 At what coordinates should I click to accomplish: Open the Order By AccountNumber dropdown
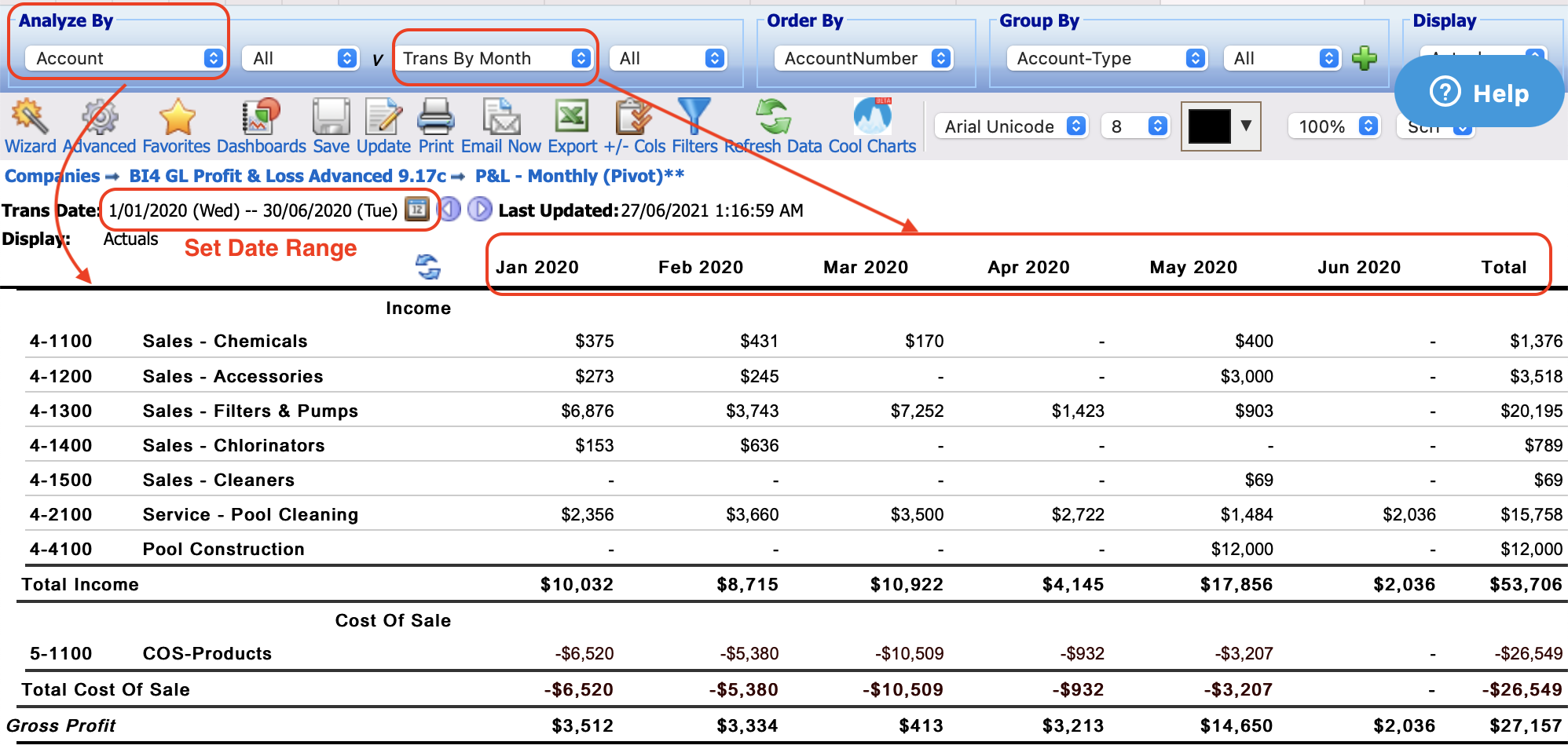point(863,58)
